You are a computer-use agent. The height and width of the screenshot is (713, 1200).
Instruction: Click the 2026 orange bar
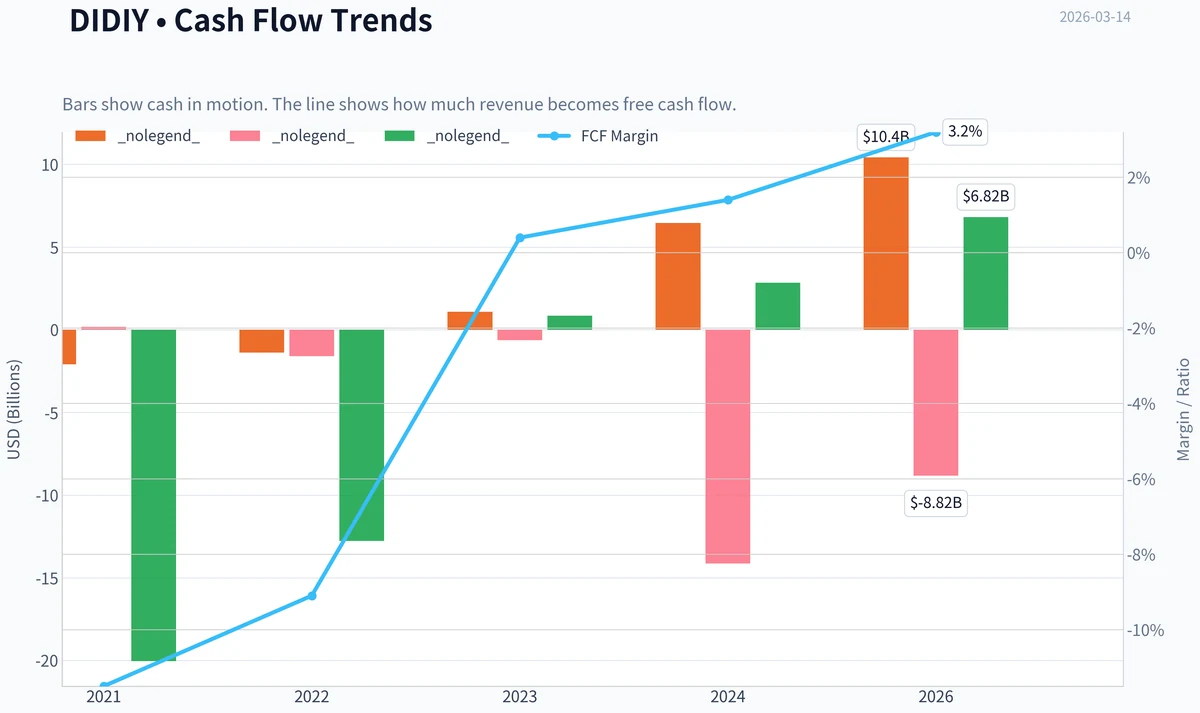pos(886,243)
